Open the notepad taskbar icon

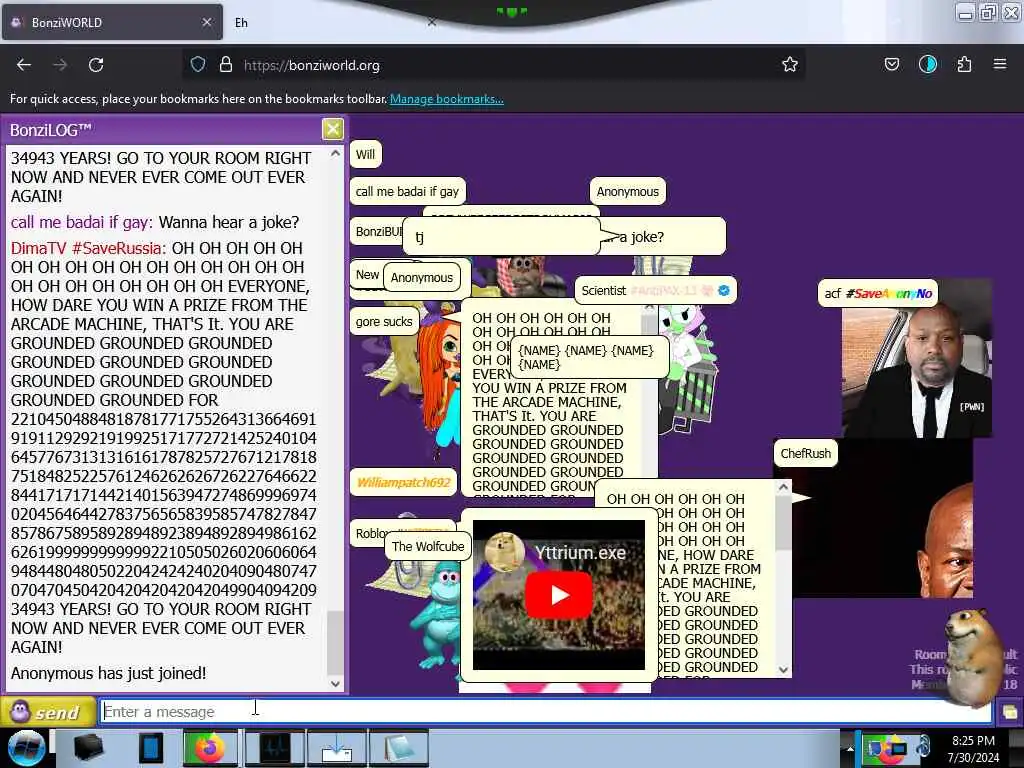pos(399,748)
